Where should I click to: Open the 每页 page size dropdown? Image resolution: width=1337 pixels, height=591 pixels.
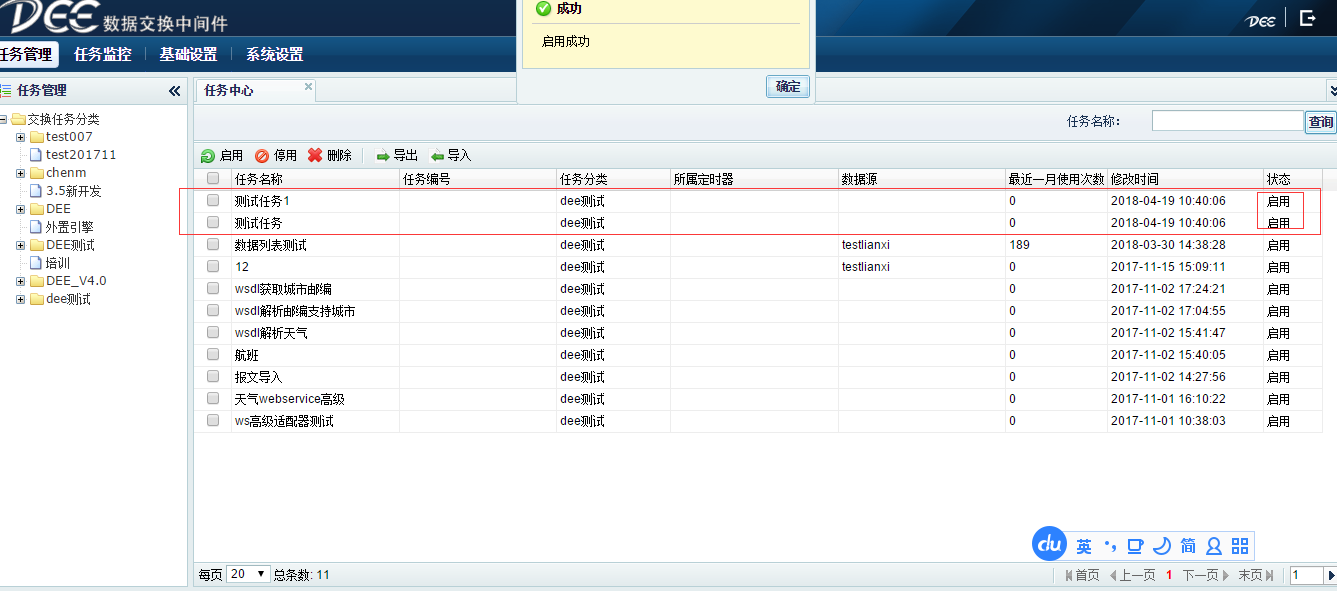pos(249,574)
